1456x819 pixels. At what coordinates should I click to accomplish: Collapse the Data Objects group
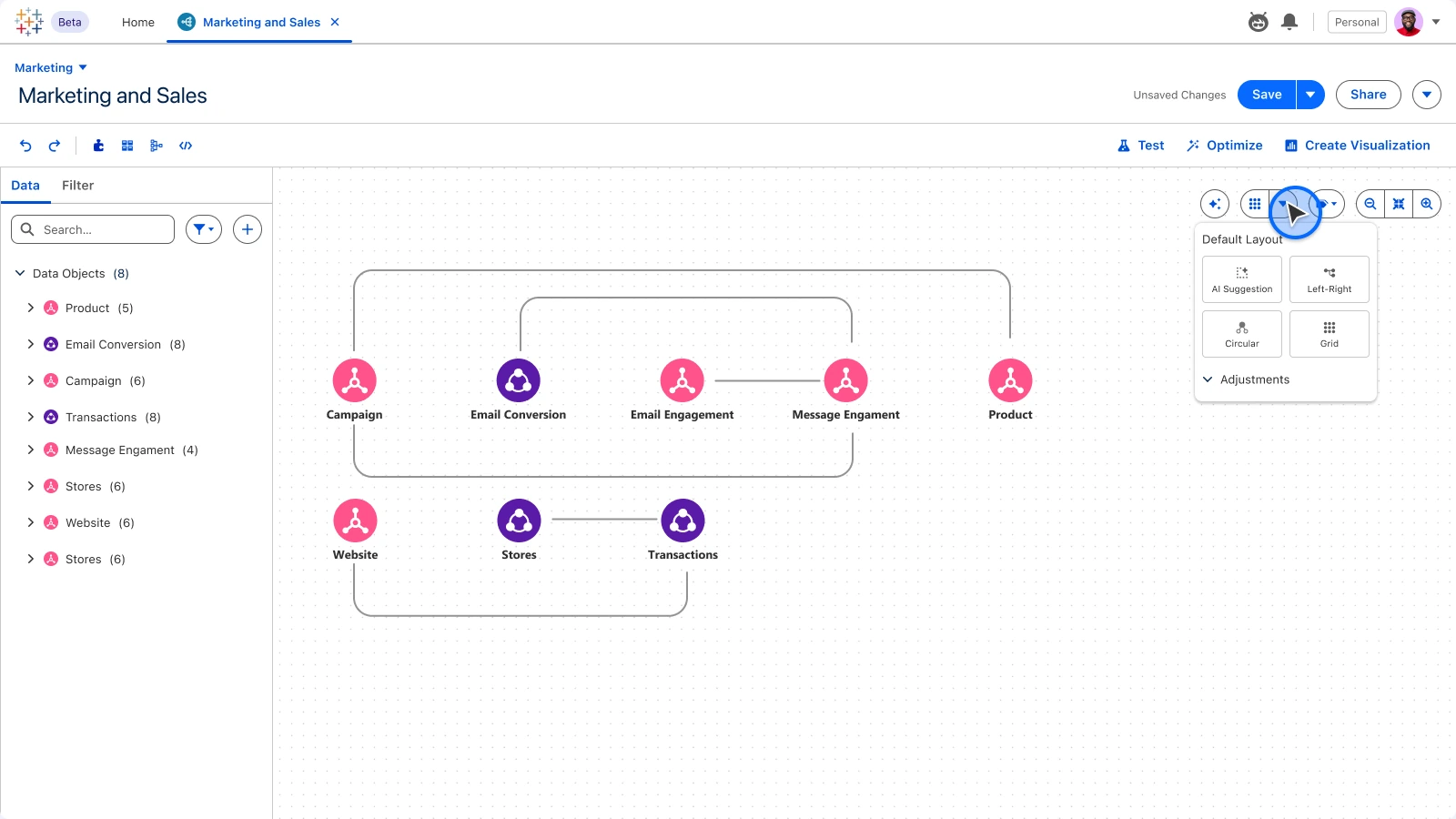pos(20,273)
